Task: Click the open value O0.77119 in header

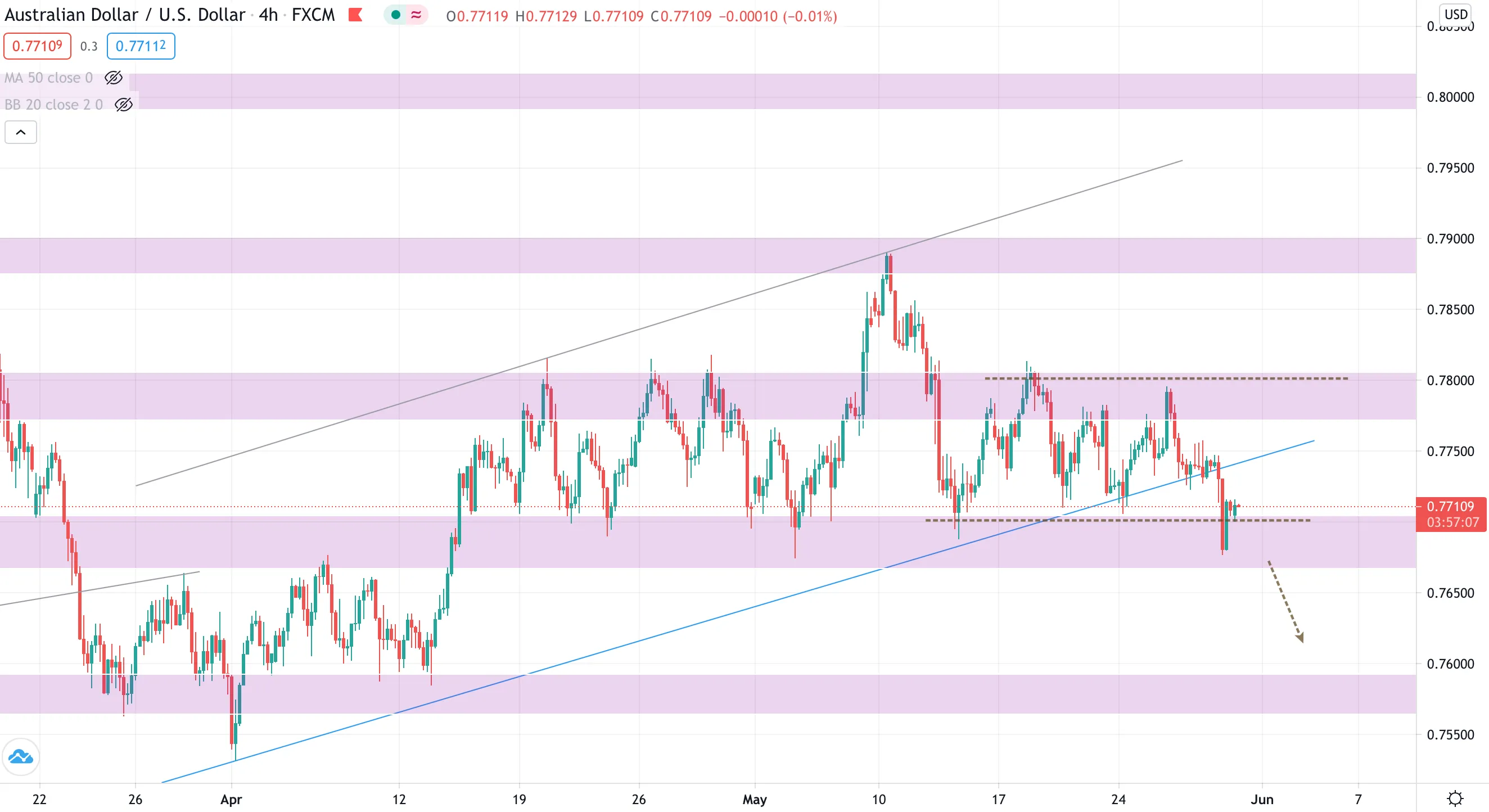Action: point(477,16)
